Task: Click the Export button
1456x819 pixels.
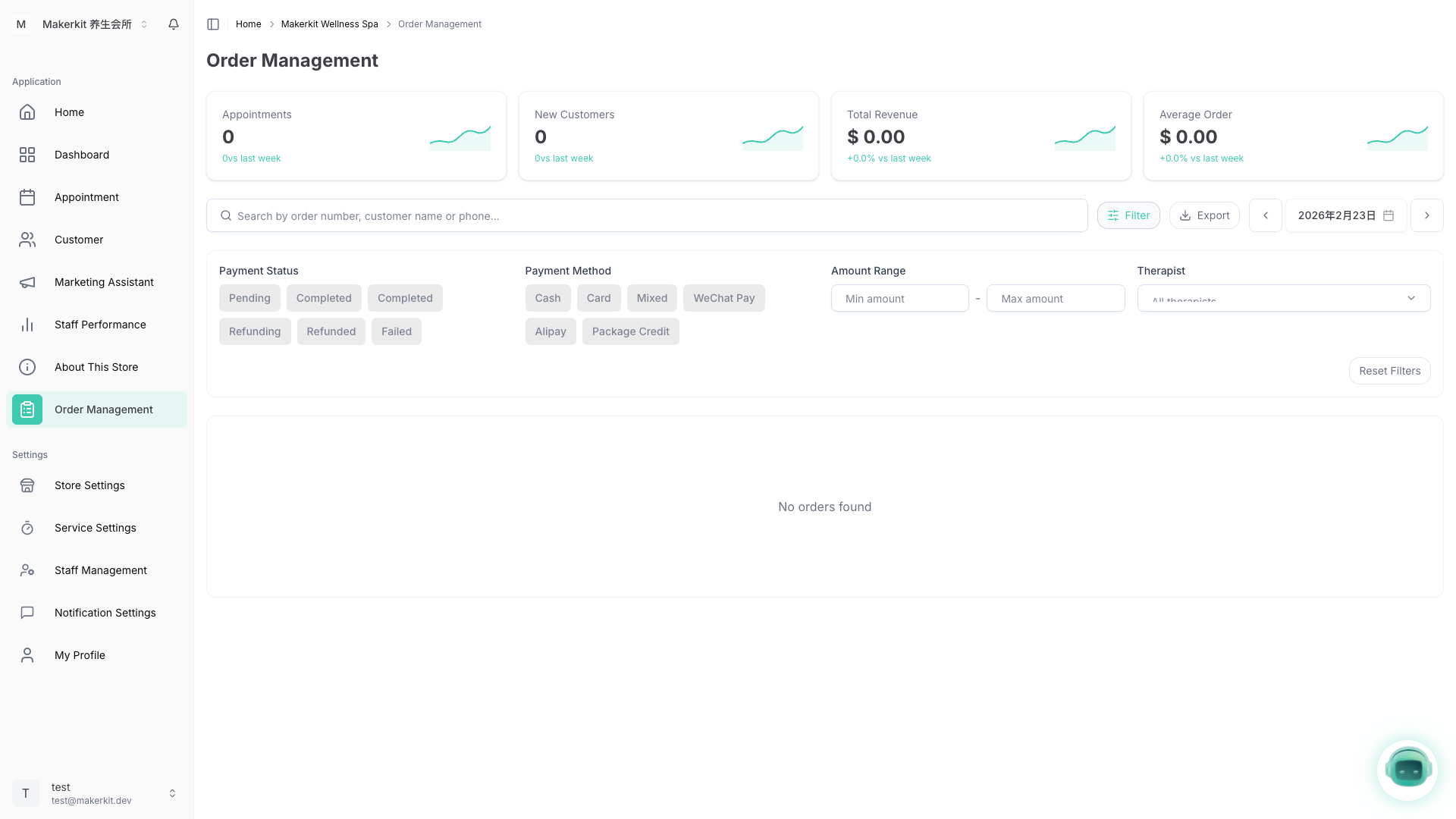Action: pyautogui.click(x=1204, y=215)
